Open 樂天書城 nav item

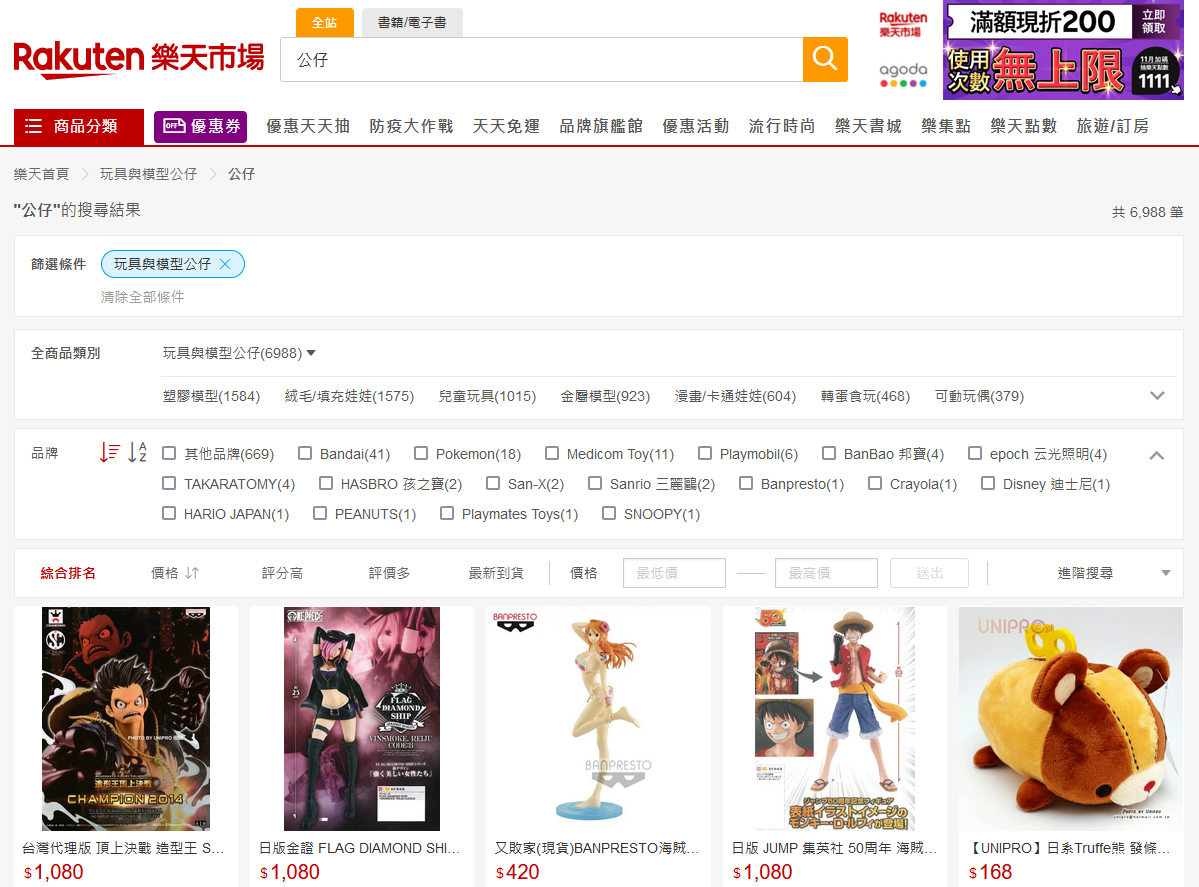tap(868, 126)
